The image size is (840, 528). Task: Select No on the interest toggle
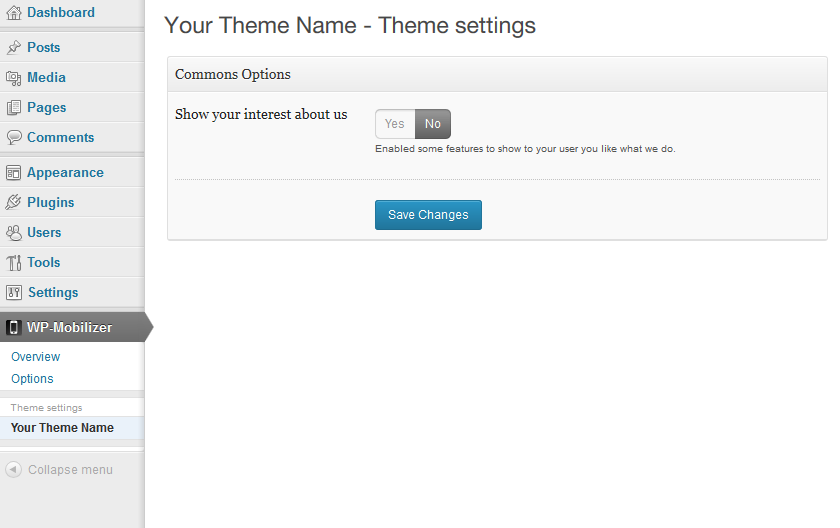pos(433,124)
